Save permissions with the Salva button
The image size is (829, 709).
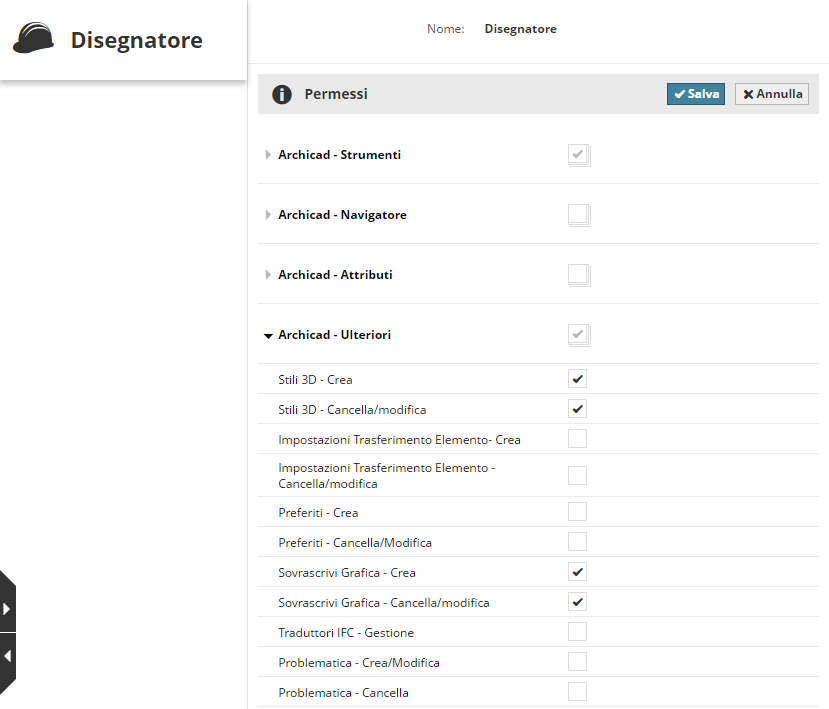[x=696, y=94]
